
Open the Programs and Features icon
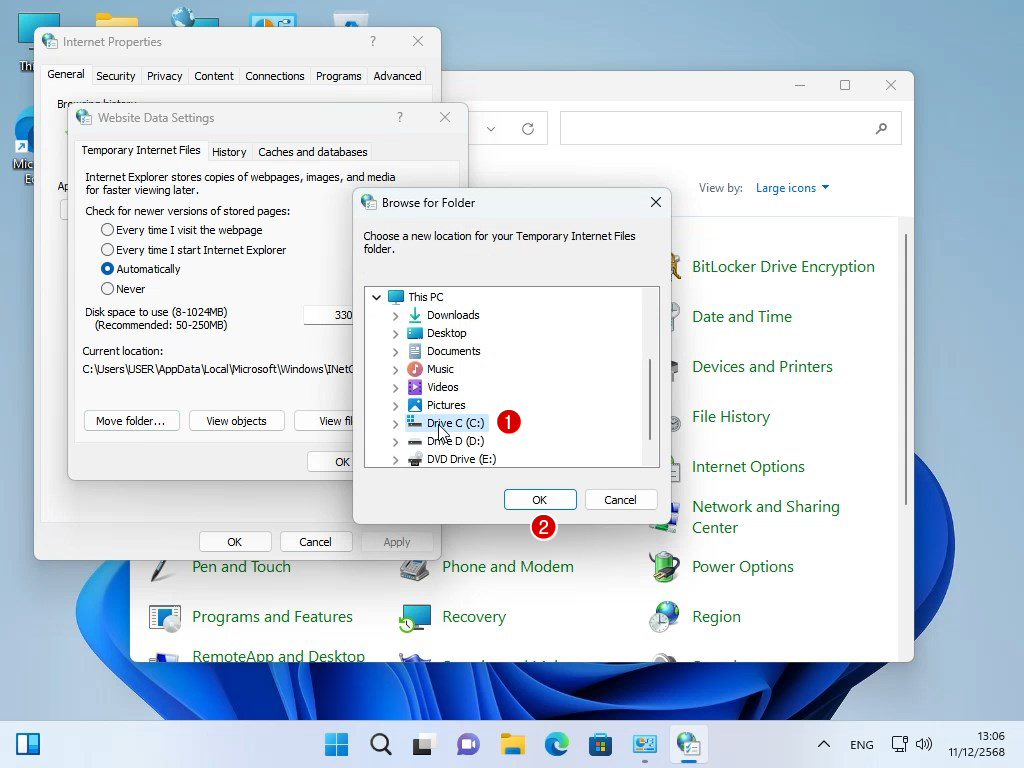pyautogui.click(x=165, y=617)
